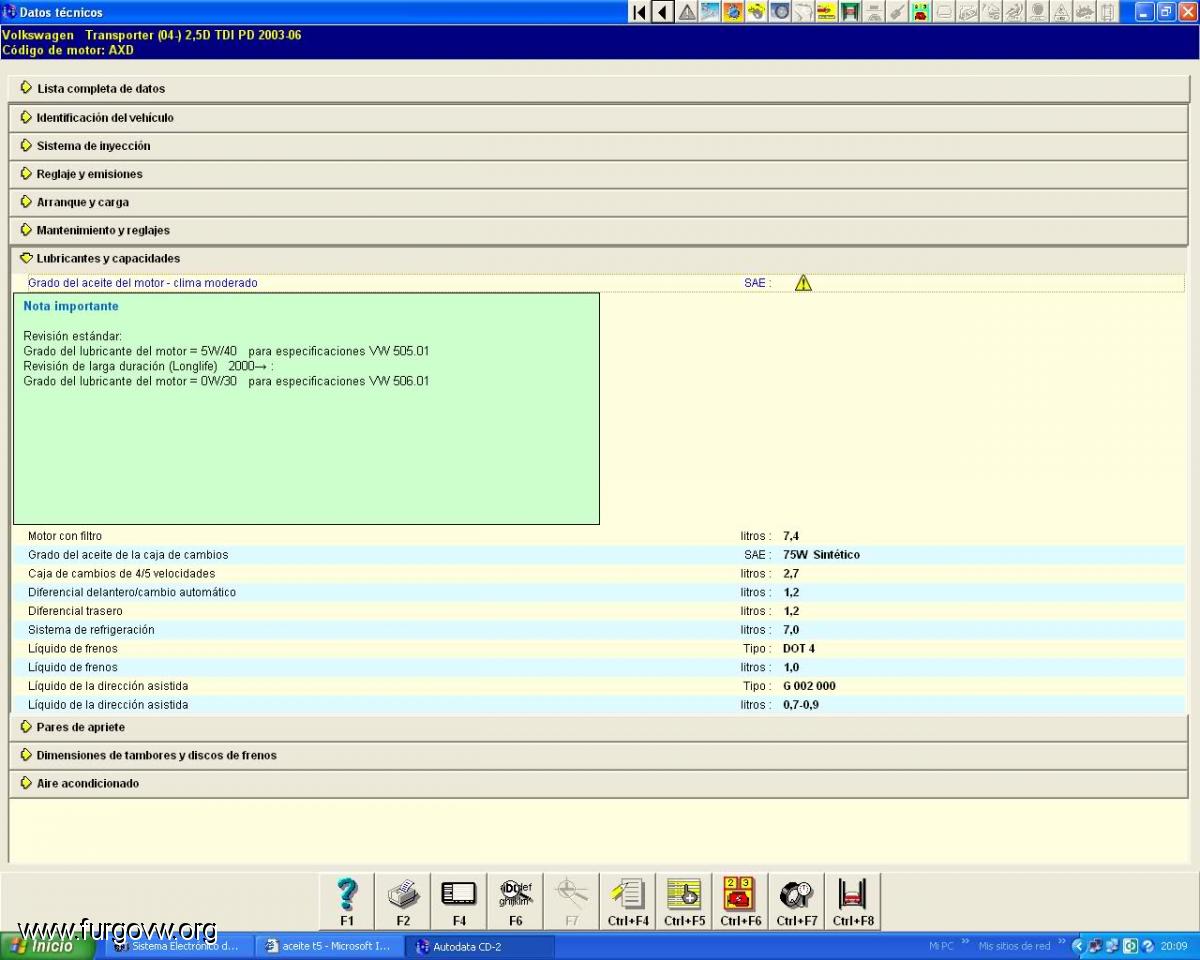Click the DOT 4 brake fluid value
This screenshot has height=960, width=1200.
(799, 649)
